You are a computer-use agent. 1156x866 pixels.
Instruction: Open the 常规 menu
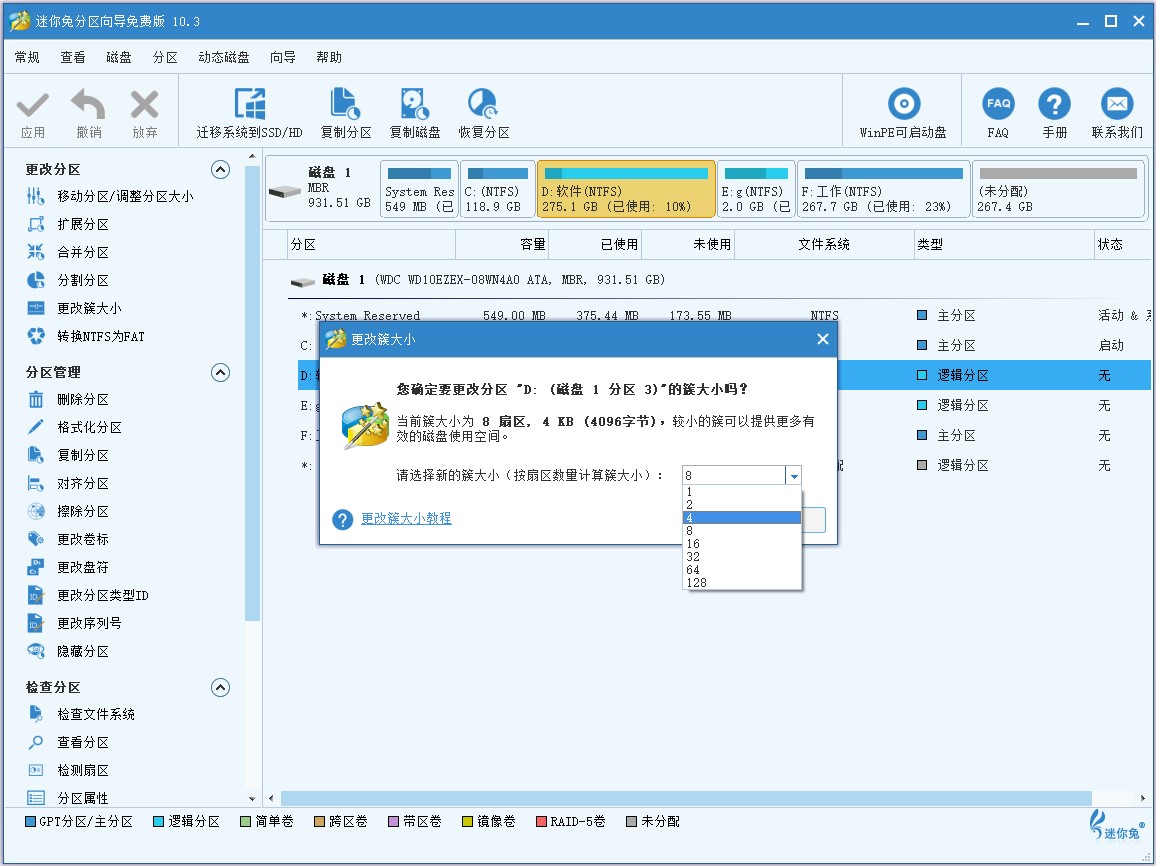pos(27,57)
